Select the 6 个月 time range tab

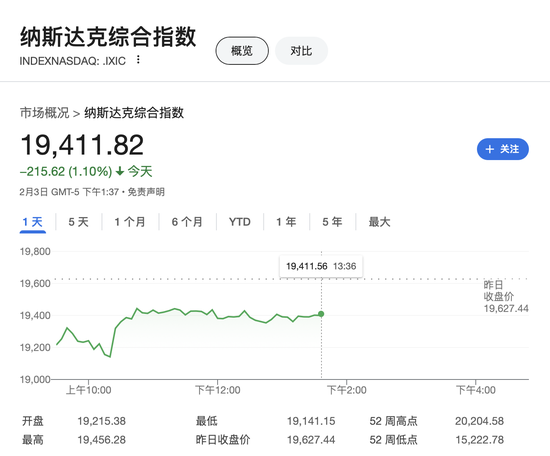tap(187, 222)
